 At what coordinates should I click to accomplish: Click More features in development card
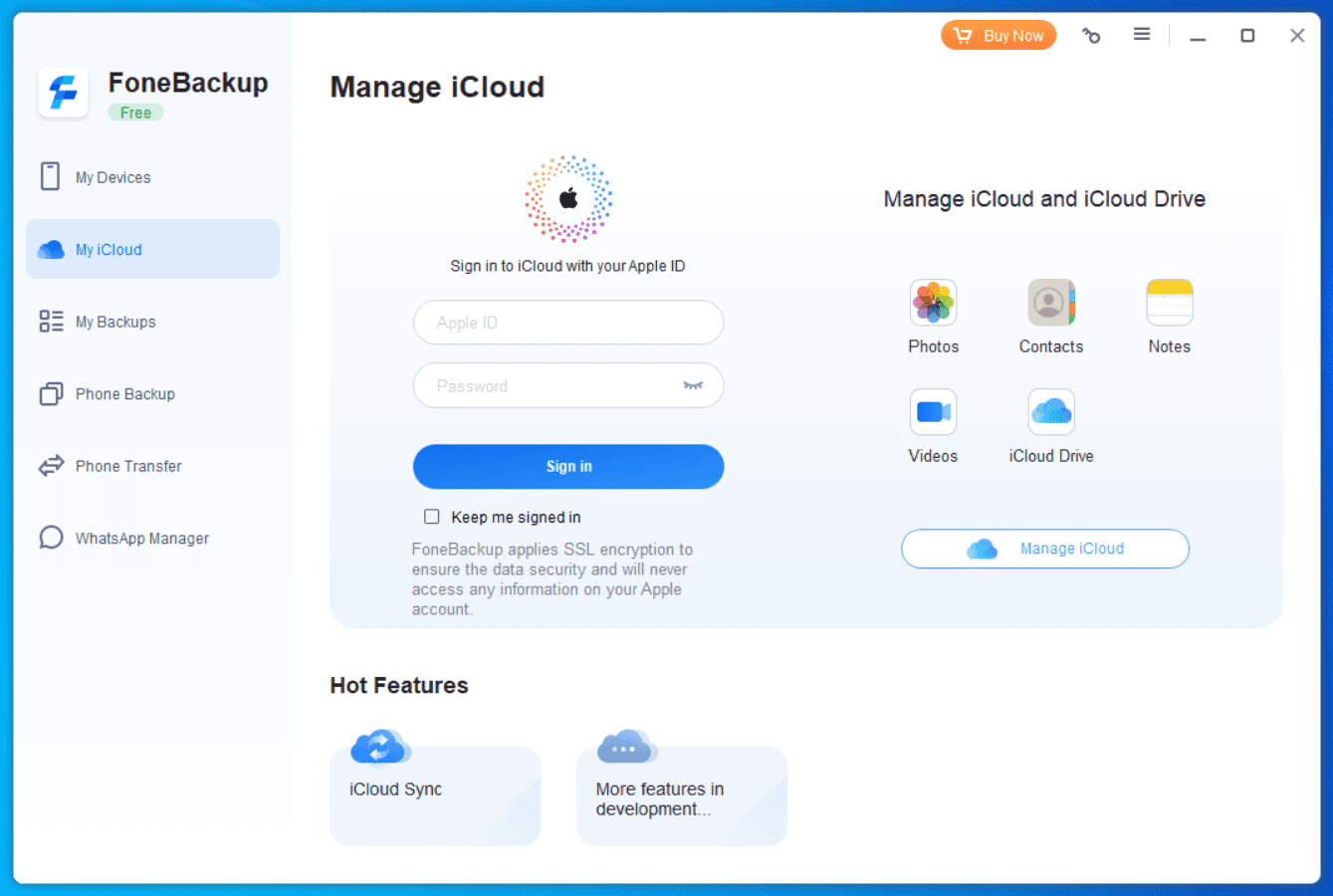(682, 795)
